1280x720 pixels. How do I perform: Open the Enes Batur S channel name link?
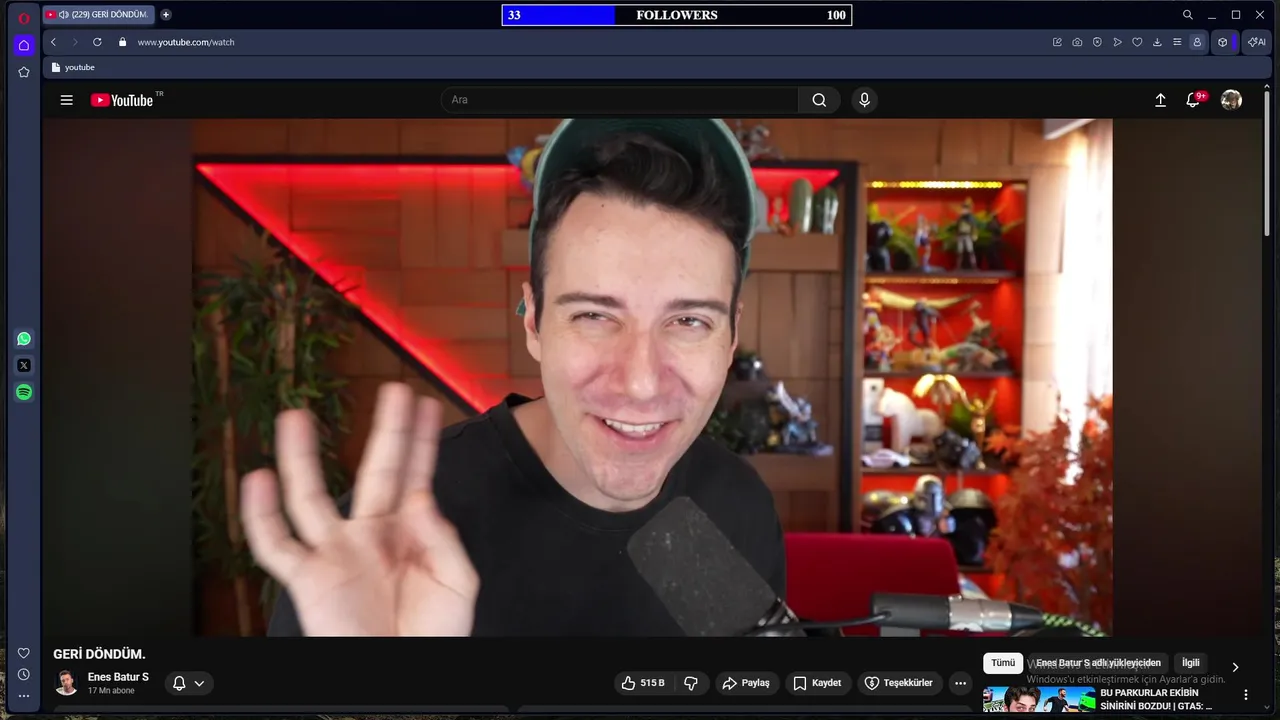click(118, 677)
